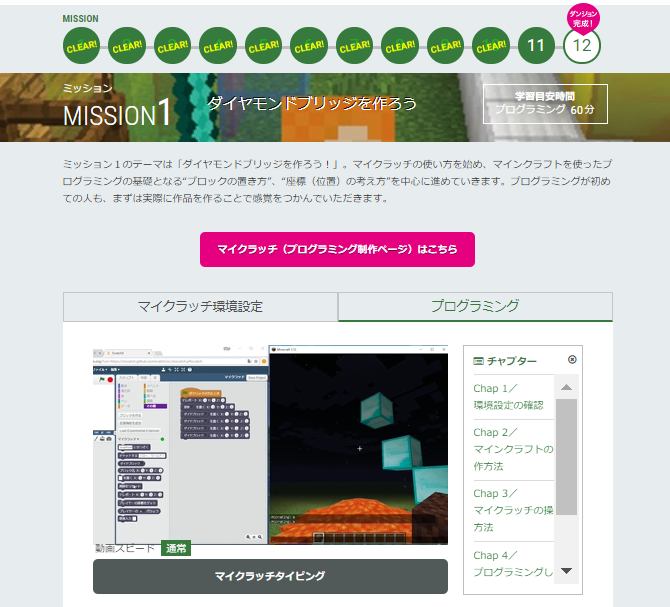Click the 学習目安時間 60分 box
The height and width of the screenshot is (607, 670).
point(545,104)
